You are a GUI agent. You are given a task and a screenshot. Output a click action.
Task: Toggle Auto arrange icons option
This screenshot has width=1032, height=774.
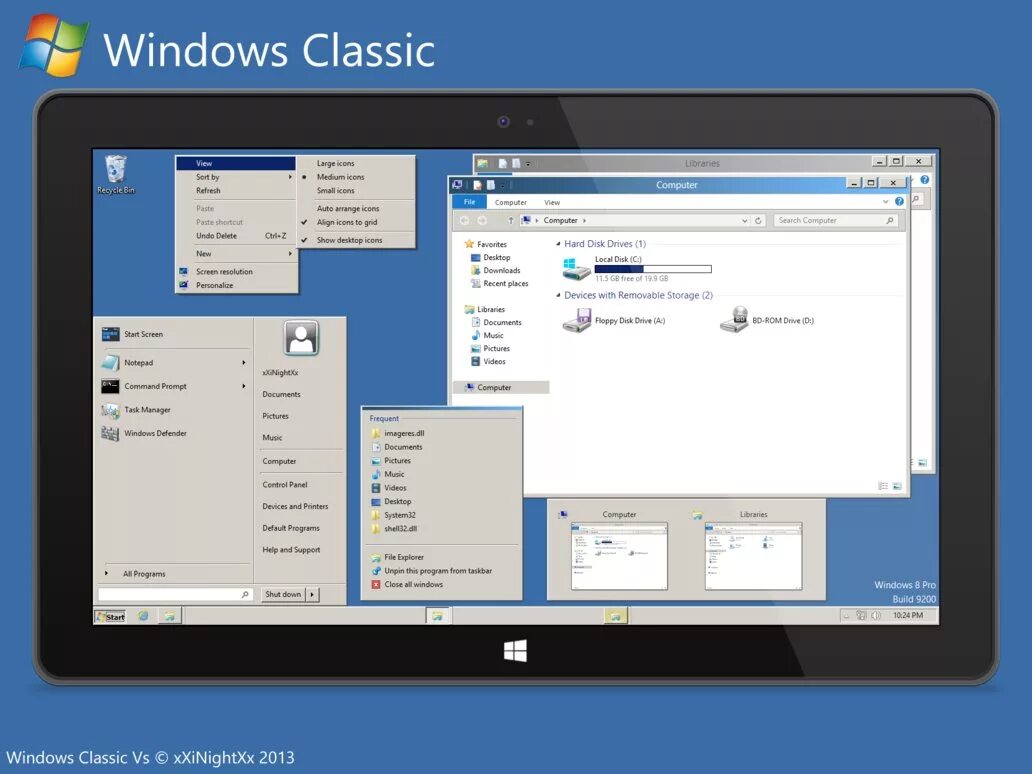click(348, 209)
